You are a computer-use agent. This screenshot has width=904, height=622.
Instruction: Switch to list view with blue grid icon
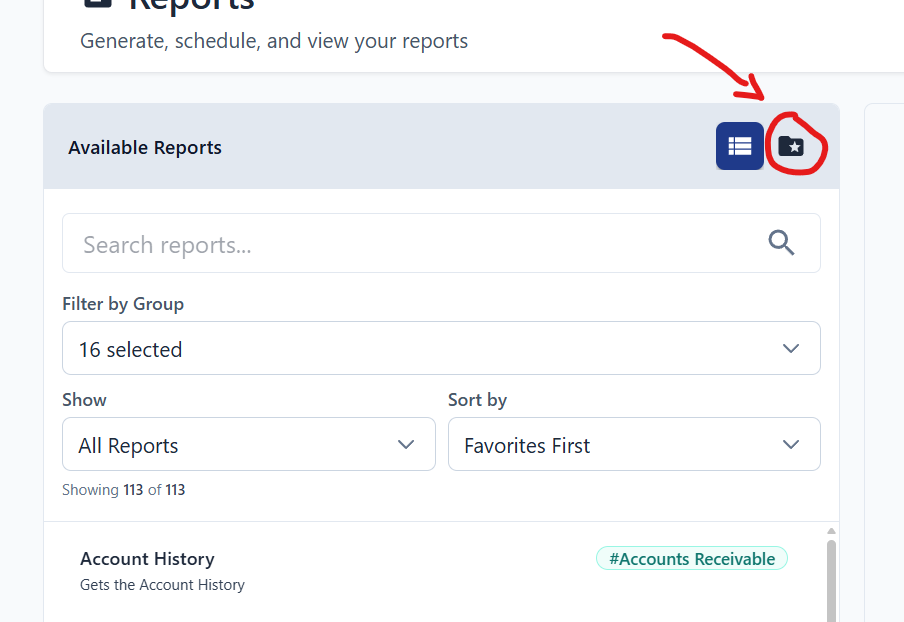point(740,146)
